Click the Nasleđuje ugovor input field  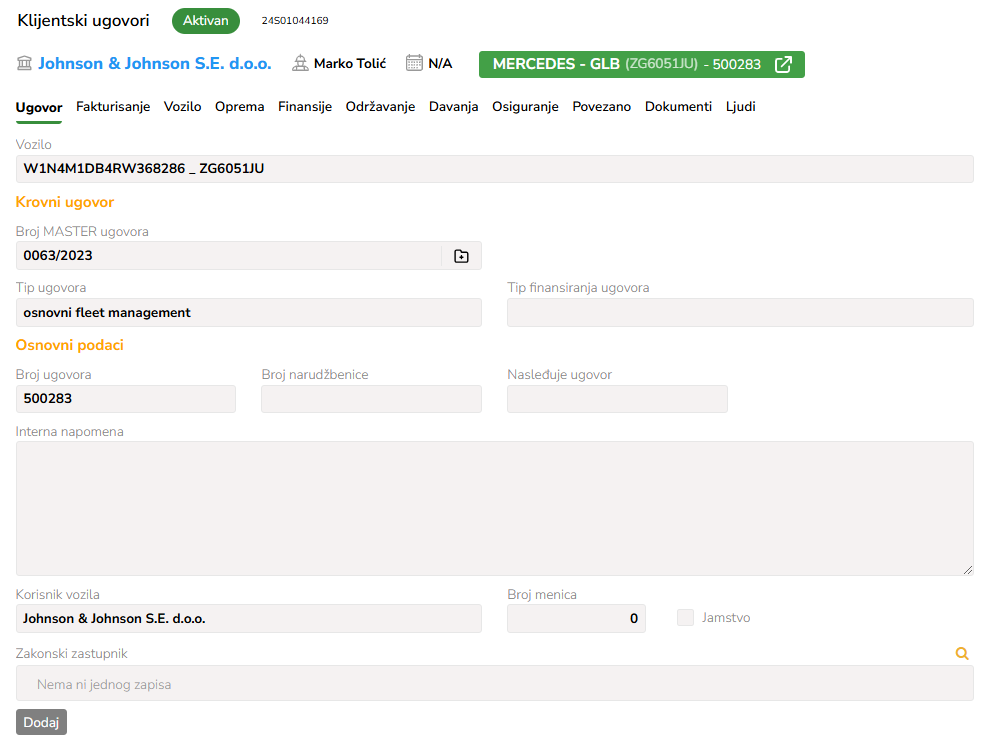617,399
